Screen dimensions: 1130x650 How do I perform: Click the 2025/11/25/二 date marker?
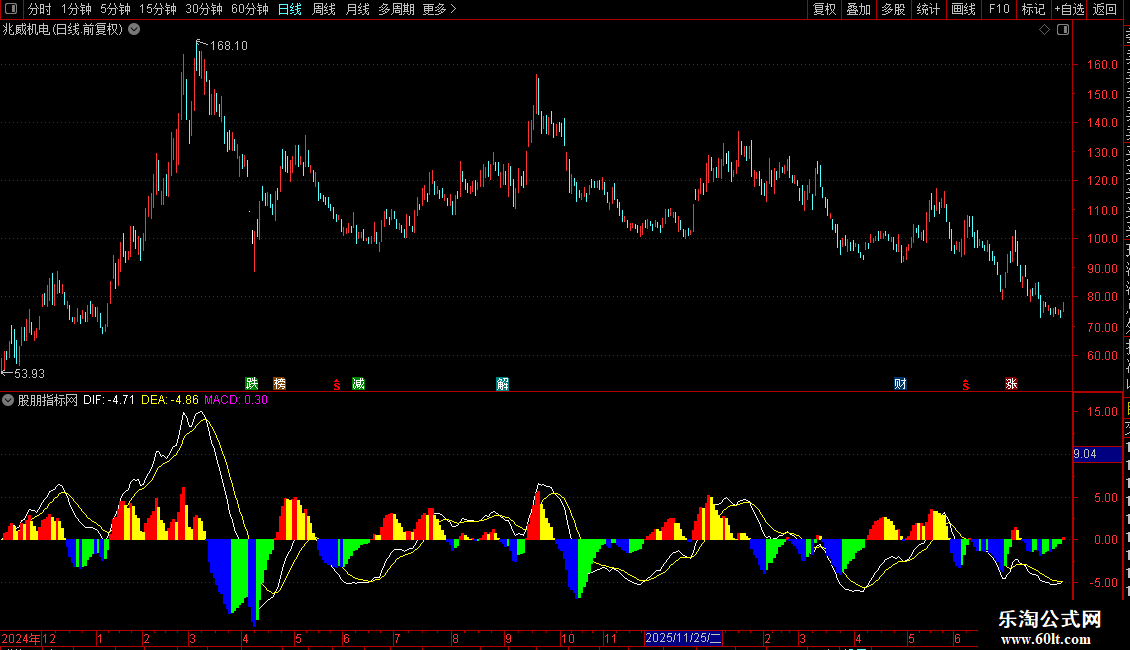683,638
